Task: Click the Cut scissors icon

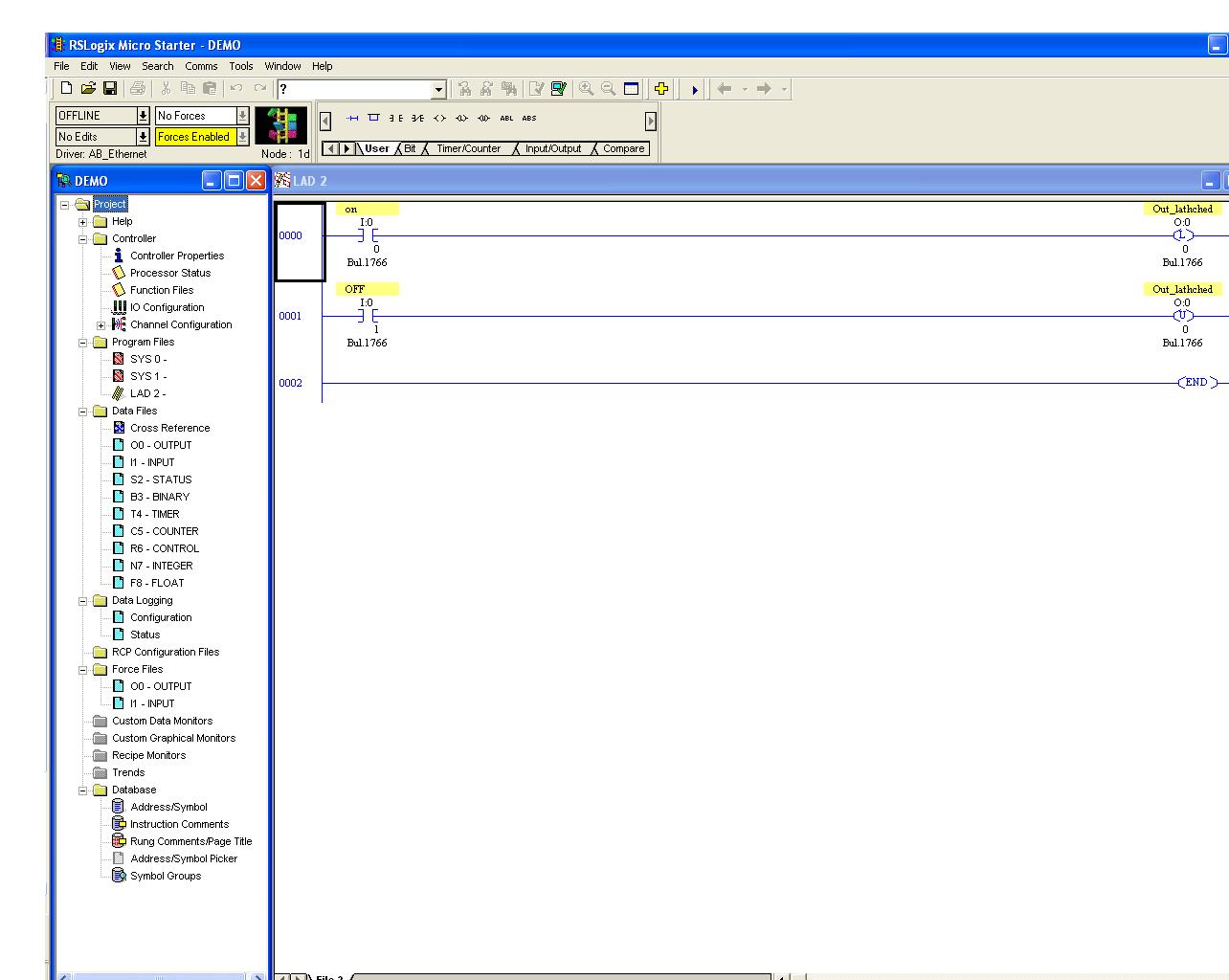Action: [x=166, y=89]
